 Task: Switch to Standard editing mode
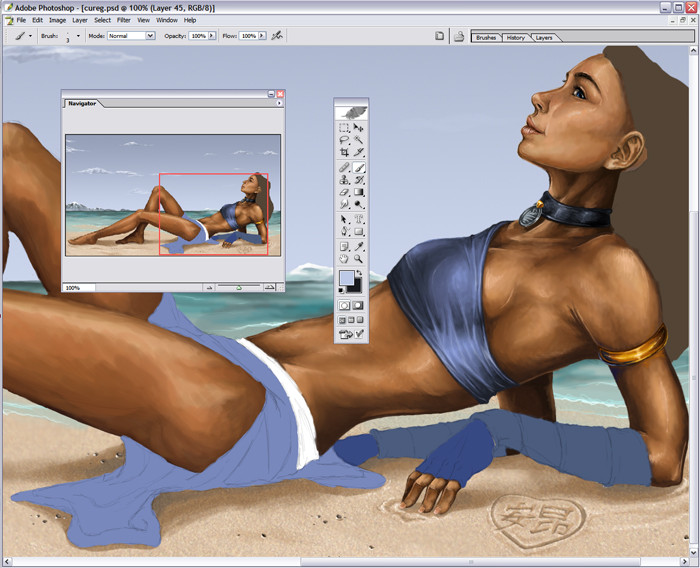pyautogui.click(x=344, y=305)
